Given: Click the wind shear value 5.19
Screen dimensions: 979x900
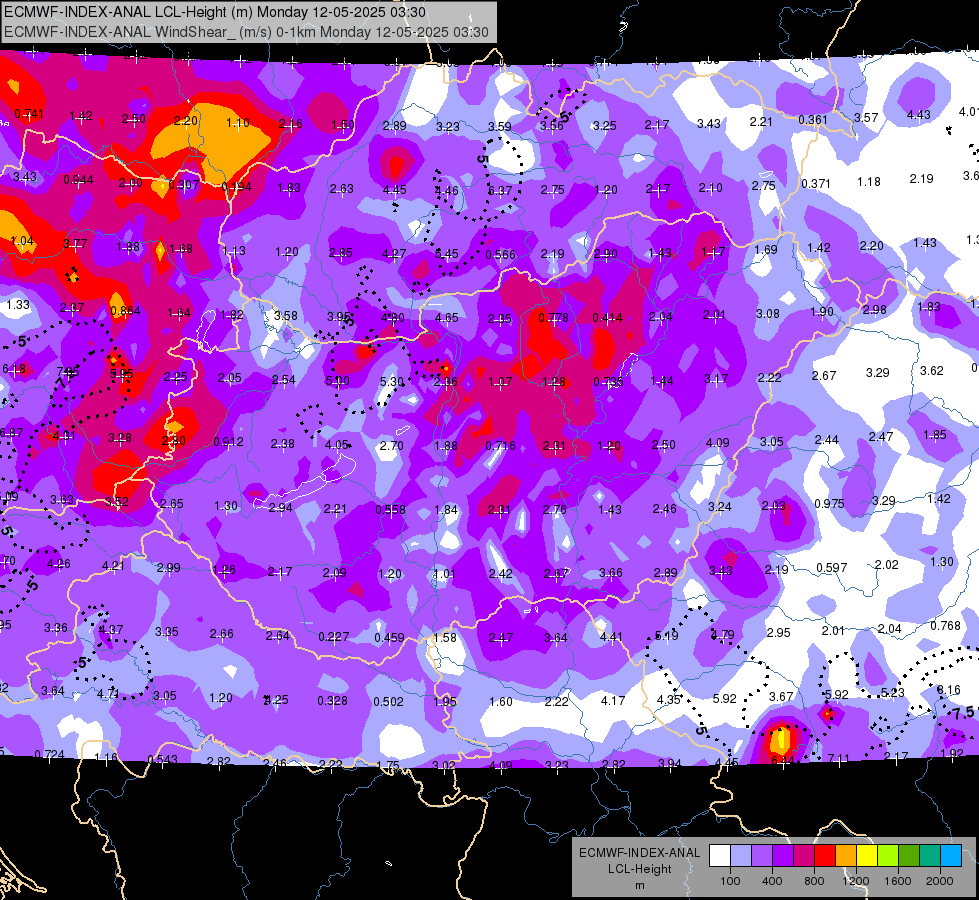Looking at the screenshot, I should [x=667, y=636].
